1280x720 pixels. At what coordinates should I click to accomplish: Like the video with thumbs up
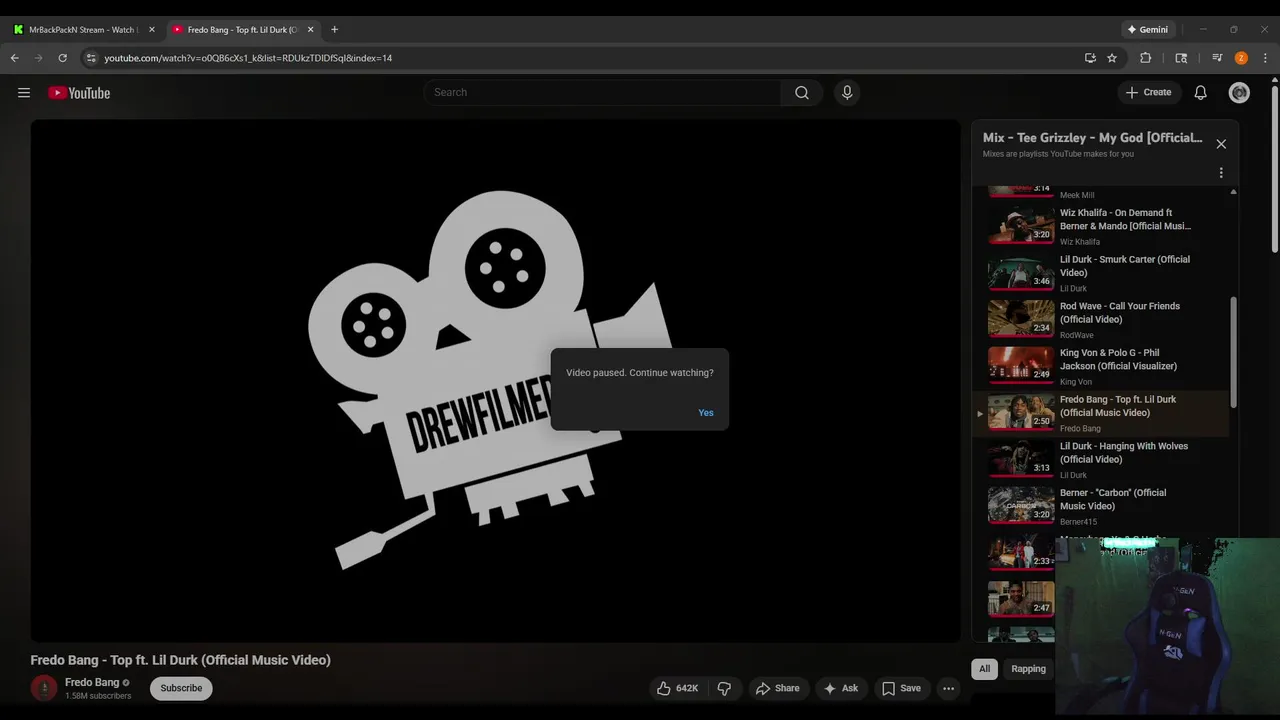(x=679, y=688)
